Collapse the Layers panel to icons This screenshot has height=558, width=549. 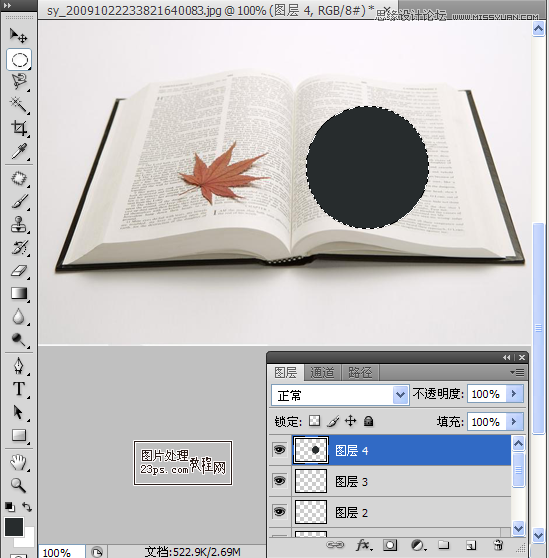click(x=506, y=358)
